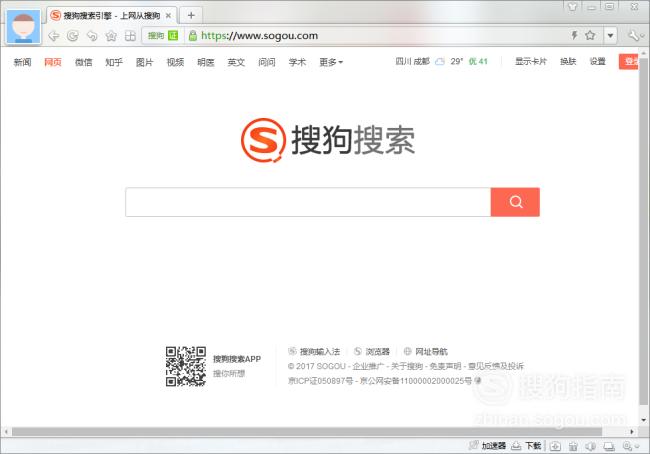Open the 问问 Q&A category
Screen dimensions: 650x454
(267, 62)
